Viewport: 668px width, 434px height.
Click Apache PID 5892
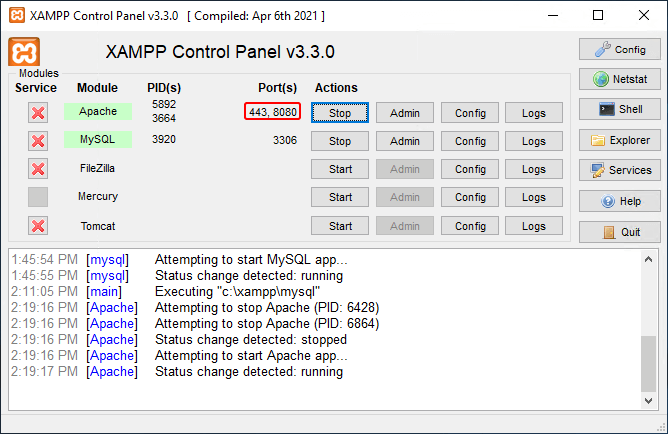164,104
